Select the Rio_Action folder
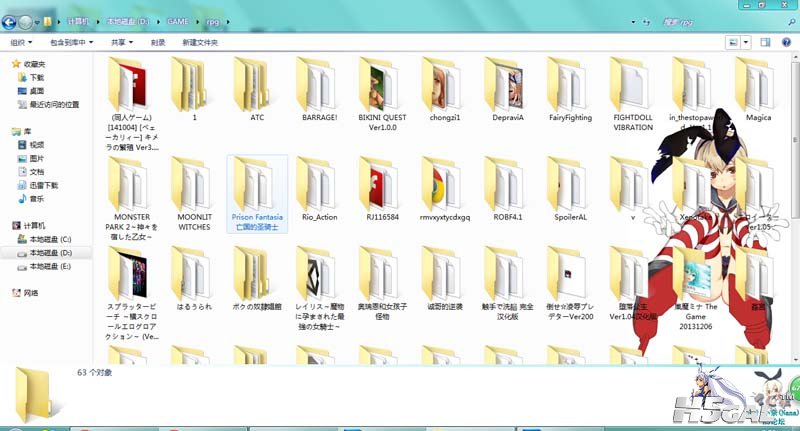 tap(319, 189)
